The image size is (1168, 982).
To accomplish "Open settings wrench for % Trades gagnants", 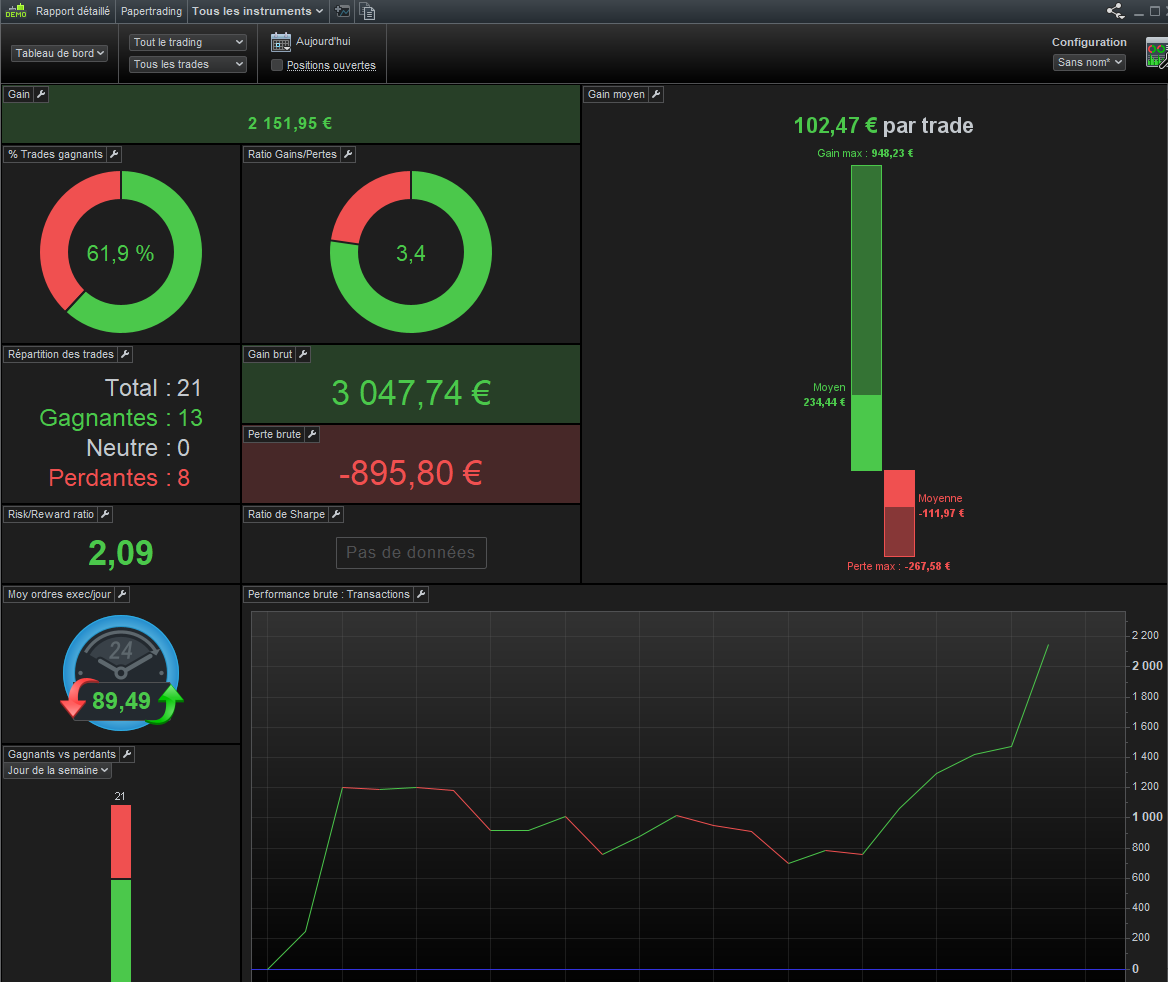I will tap(114, 154).
